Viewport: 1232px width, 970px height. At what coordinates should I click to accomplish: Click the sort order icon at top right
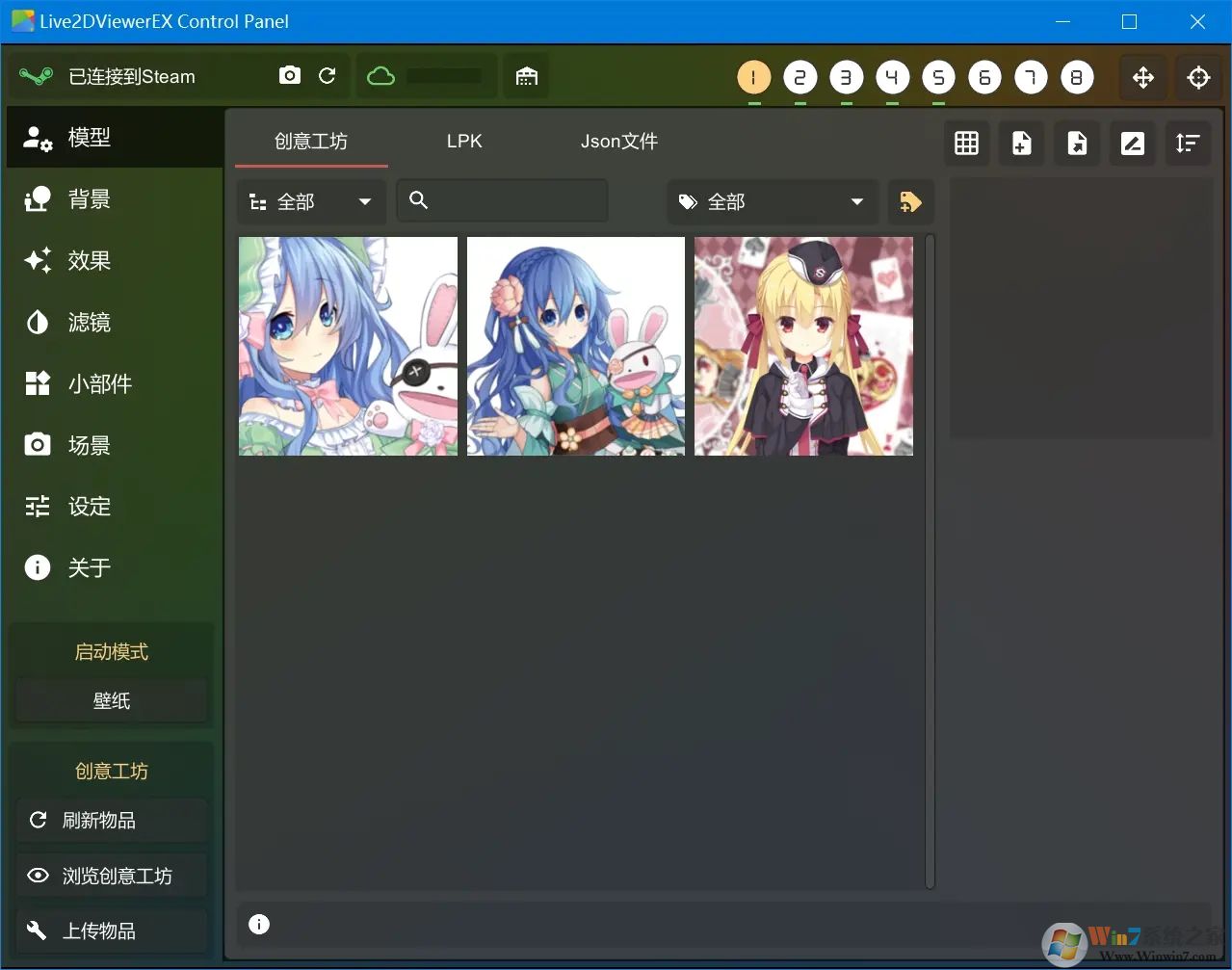[x=1188, y=143]
